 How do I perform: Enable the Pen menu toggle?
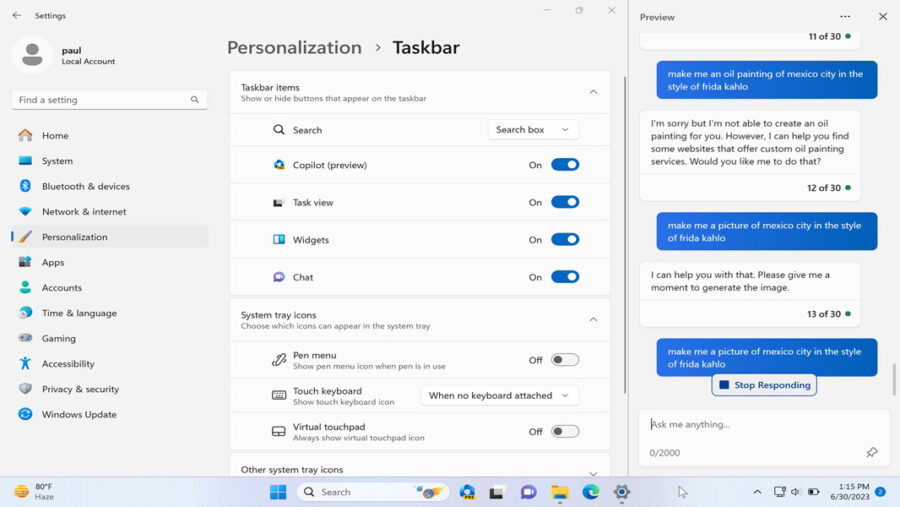(565, 360)
